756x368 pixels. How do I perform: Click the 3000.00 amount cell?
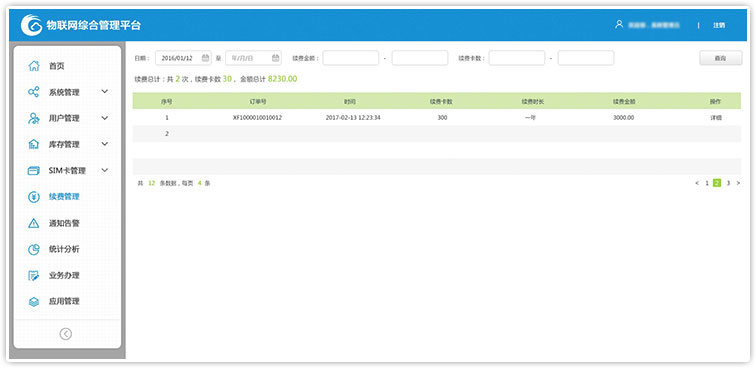(x=623, y=117)
